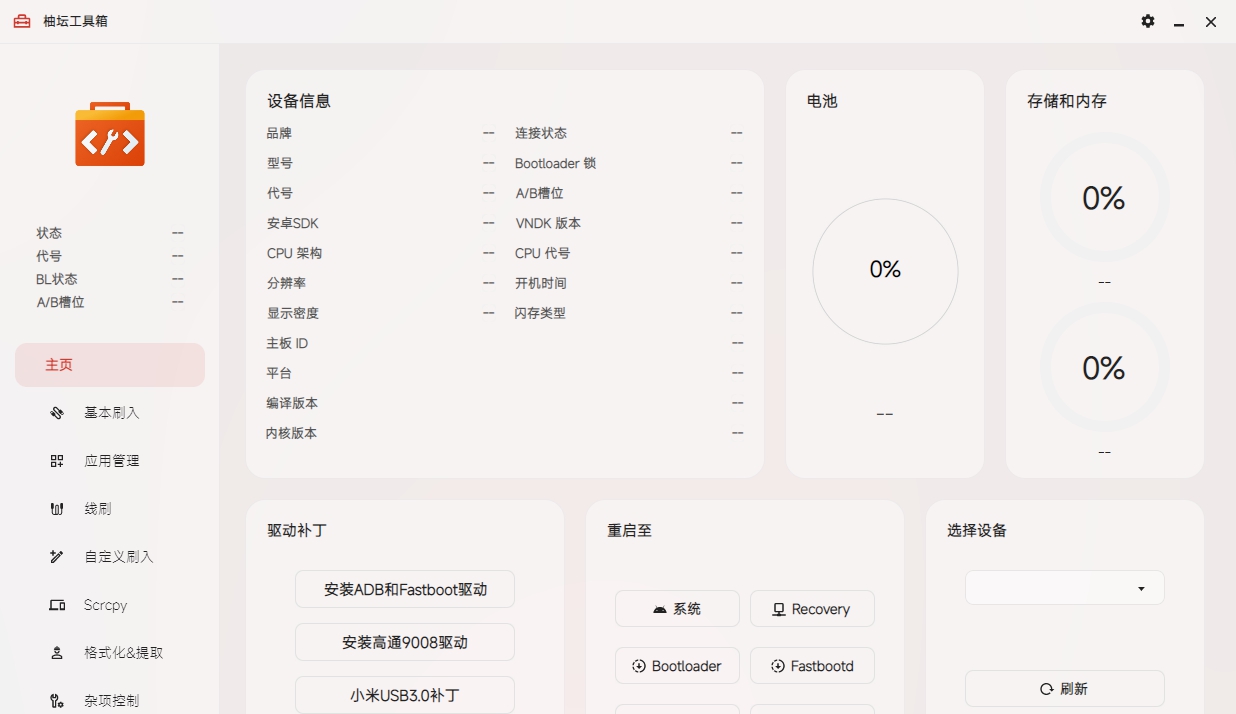1236x714 pixels.
Task: Open the 选择设备 dropdown
Action: tap(1065, 588)
